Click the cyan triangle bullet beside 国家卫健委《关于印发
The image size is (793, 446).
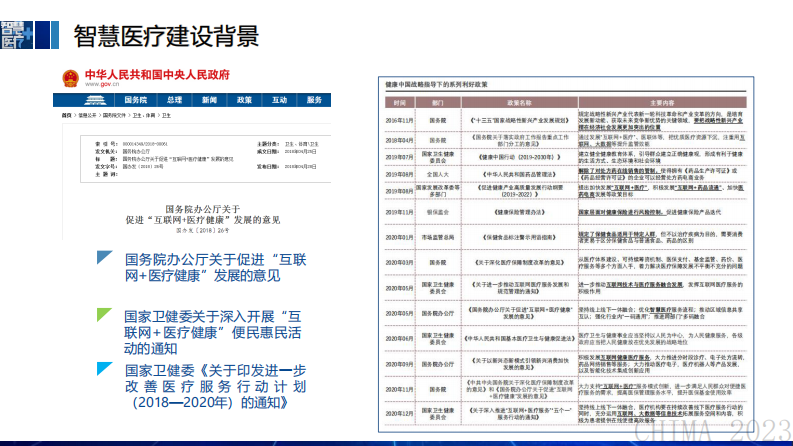[x=104, y=369]
